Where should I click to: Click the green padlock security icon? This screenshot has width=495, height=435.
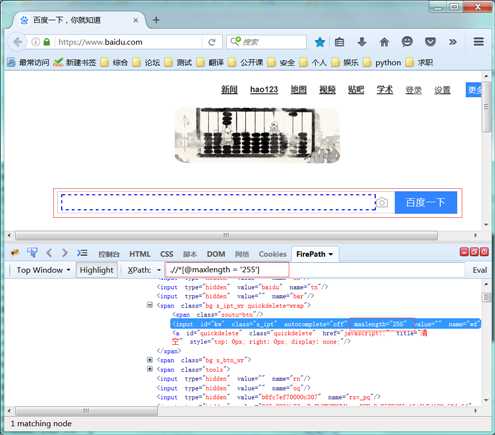[47, 42]
